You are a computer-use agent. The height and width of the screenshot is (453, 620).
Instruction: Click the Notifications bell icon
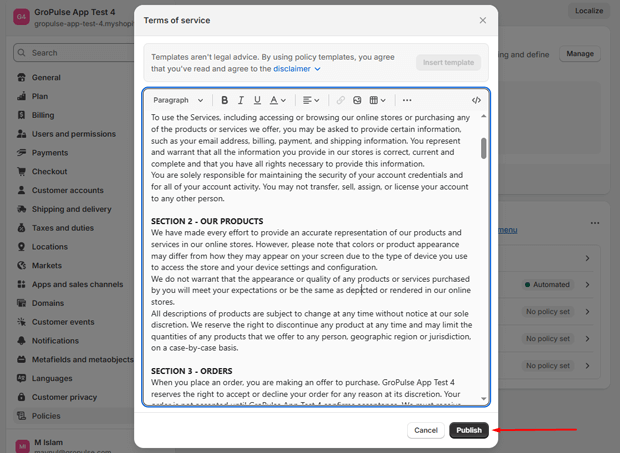click(x=22, y=340)
